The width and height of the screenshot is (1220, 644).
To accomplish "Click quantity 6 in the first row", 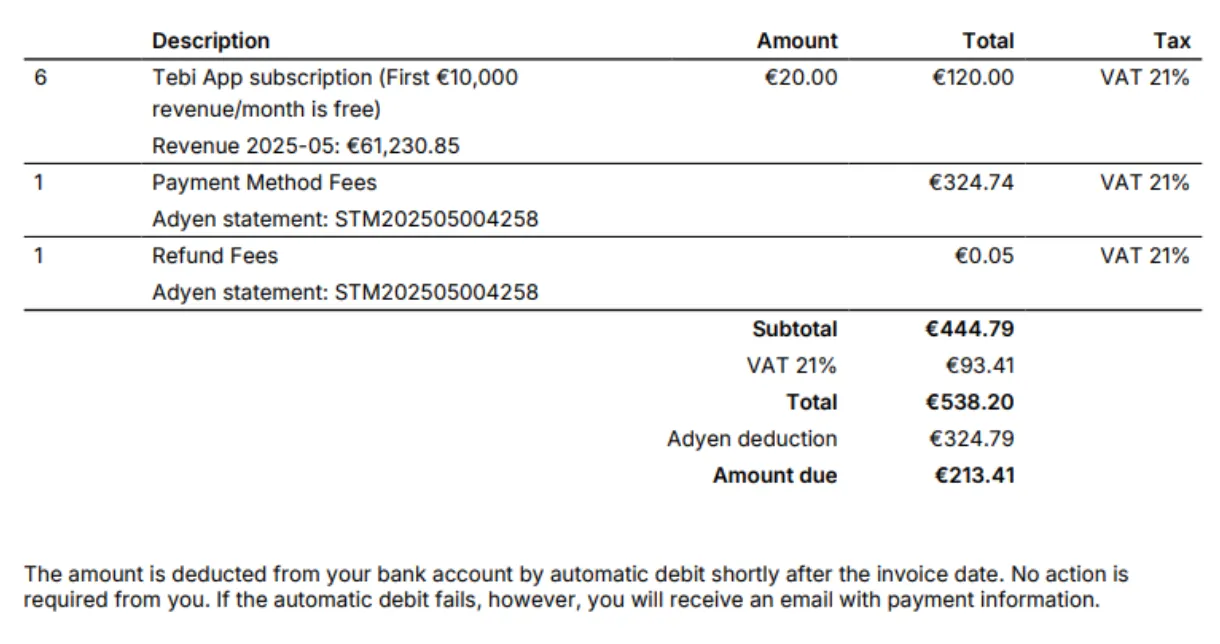I will pyautogui.click(x=40, y=77).
